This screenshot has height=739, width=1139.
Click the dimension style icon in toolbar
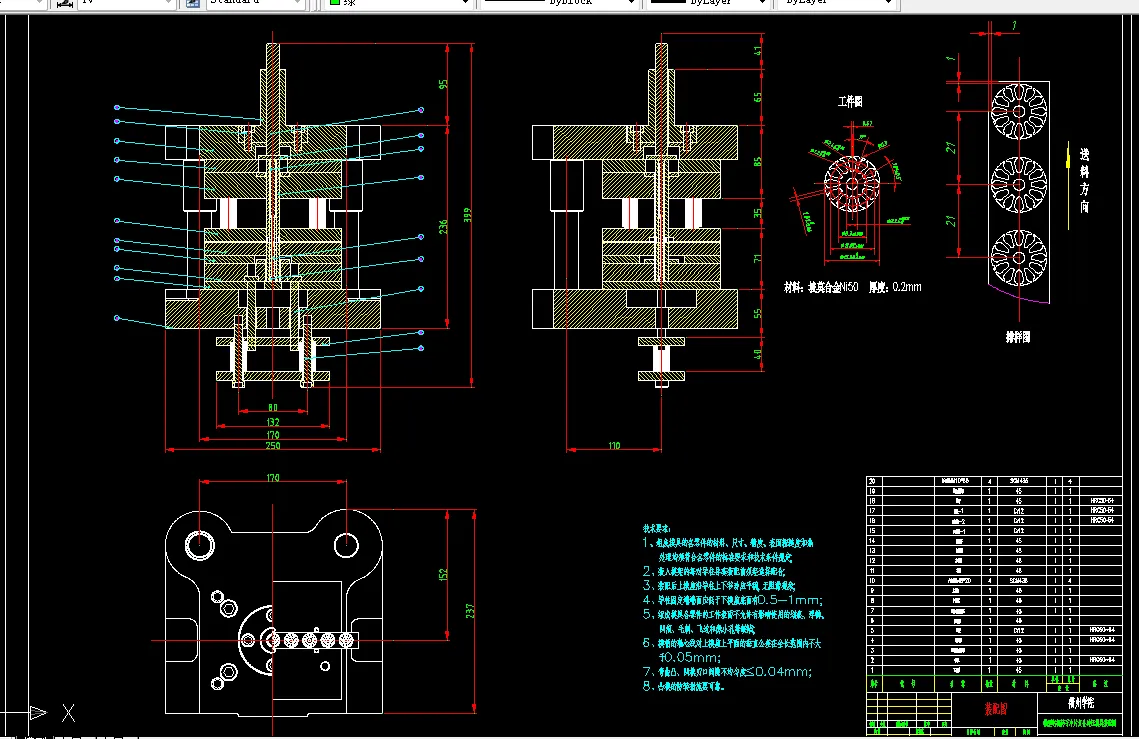(x=65, y=3)
